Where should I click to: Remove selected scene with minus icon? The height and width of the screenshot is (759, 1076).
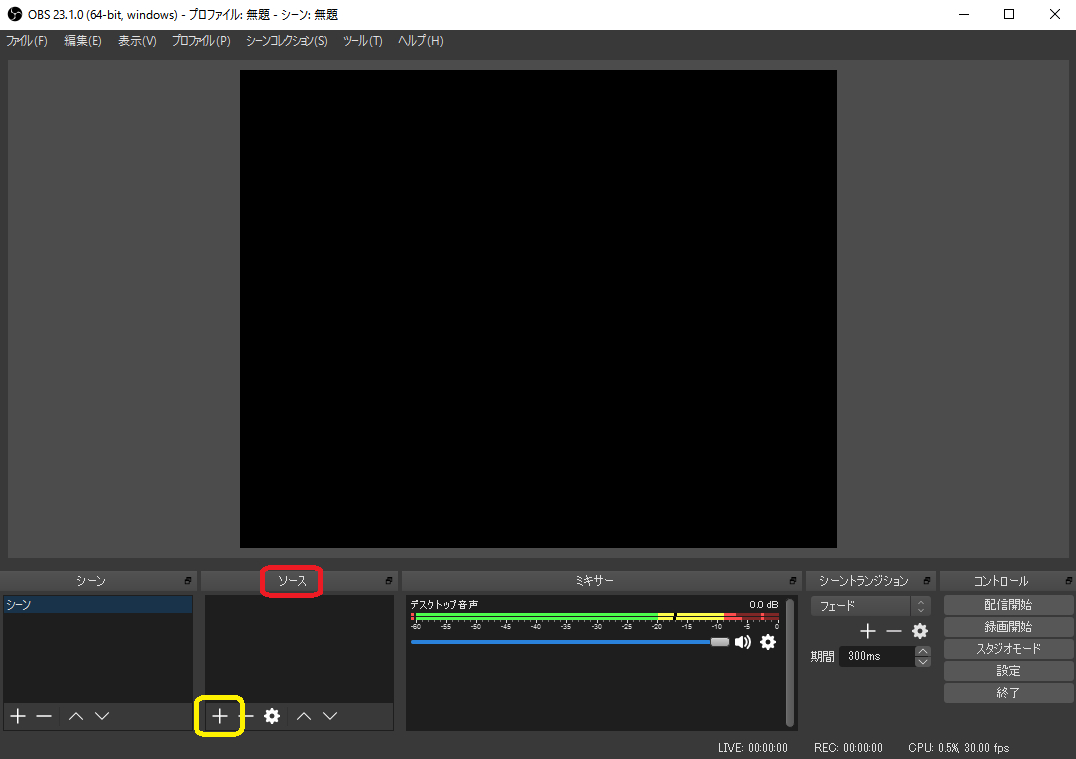[x=44, y=716]
